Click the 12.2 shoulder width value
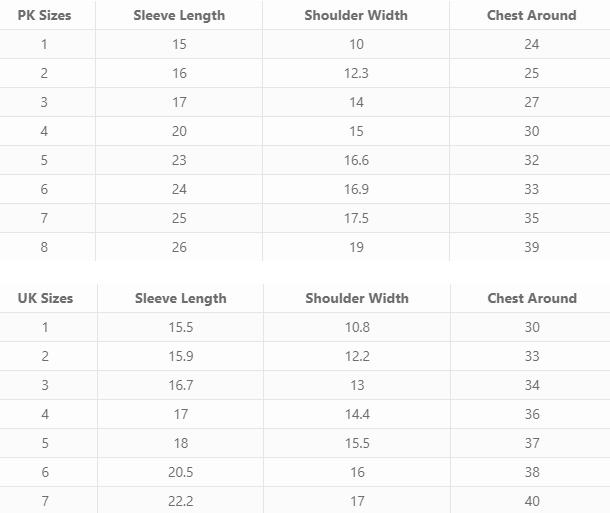 (357, 356)
